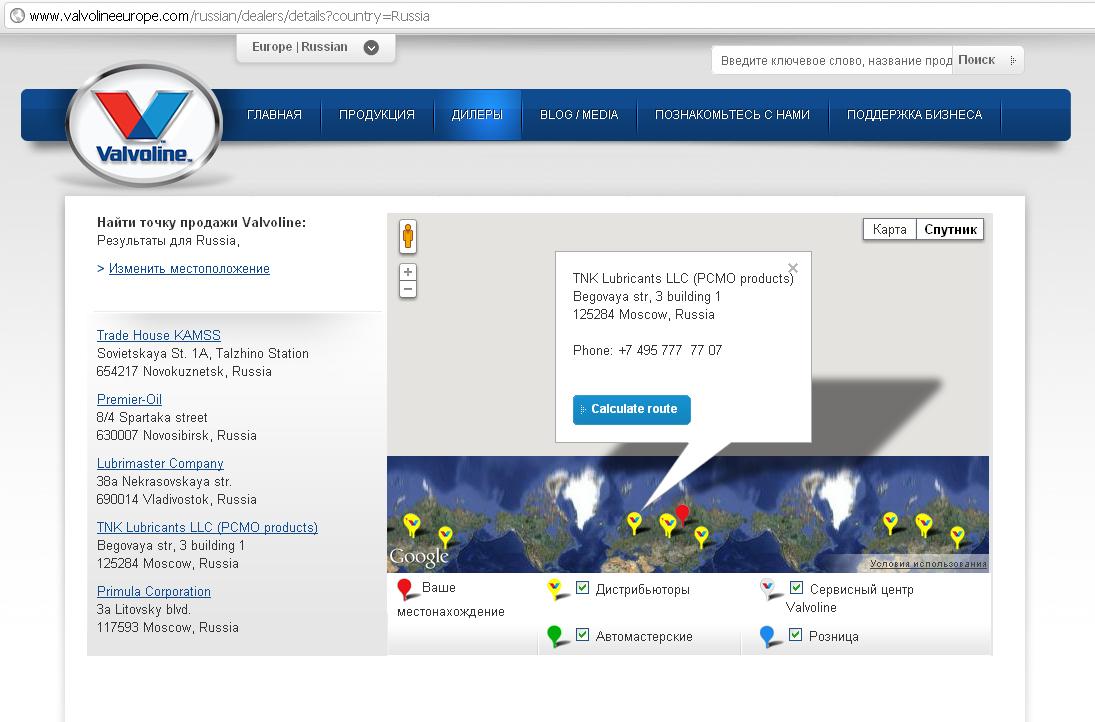
Task: Open the ДИЛЕРЫ menu item
Action: pyautogui.click(x=478, y=115)
